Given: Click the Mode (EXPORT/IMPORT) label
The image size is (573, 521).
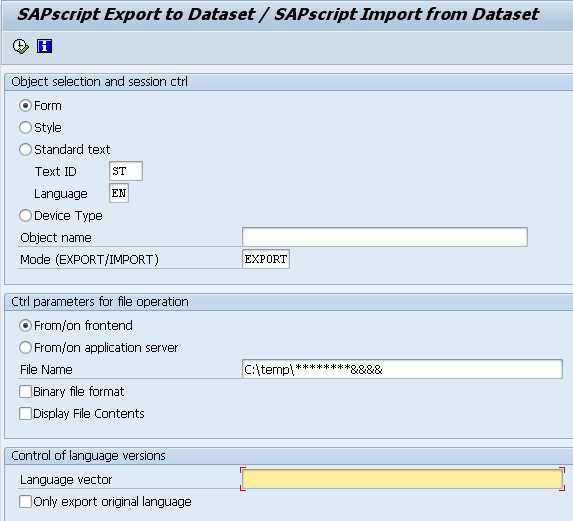Looking at the screenshot, I should point(90,260).
